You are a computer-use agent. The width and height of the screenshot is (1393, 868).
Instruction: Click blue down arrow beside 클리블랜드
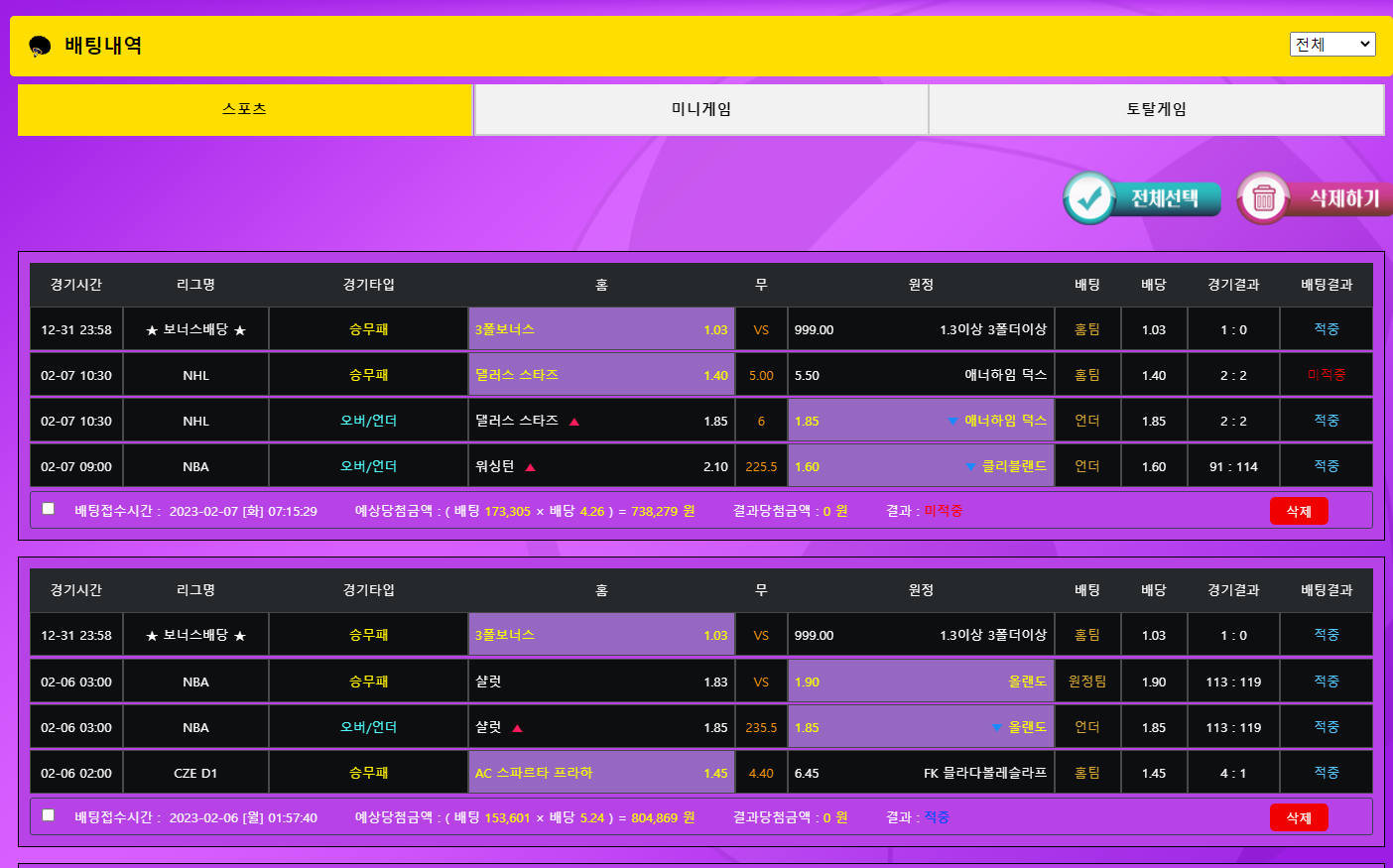[x=970, y=467]
